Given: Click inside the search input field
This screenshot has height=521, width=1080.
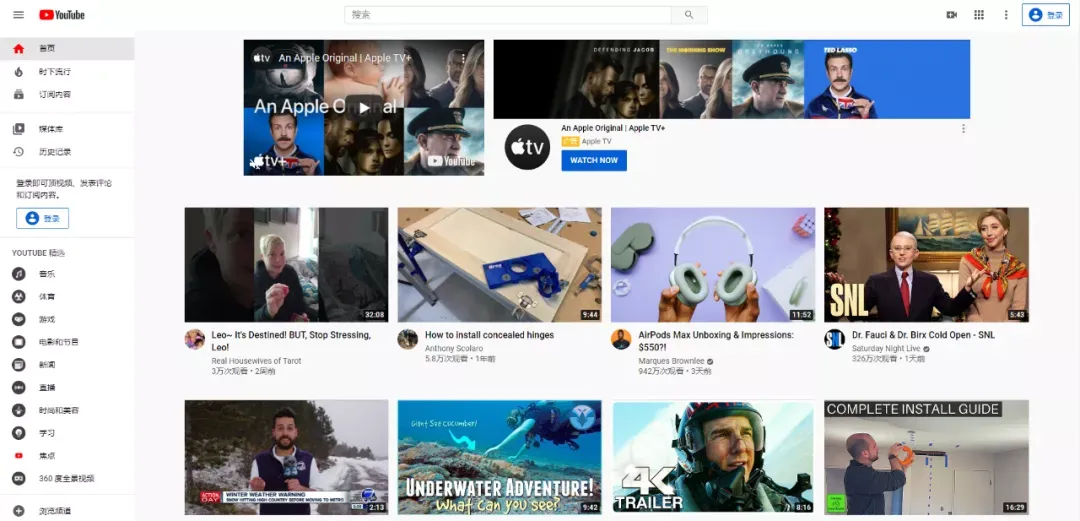Looking at the screenshot, I should click(508, 15).
